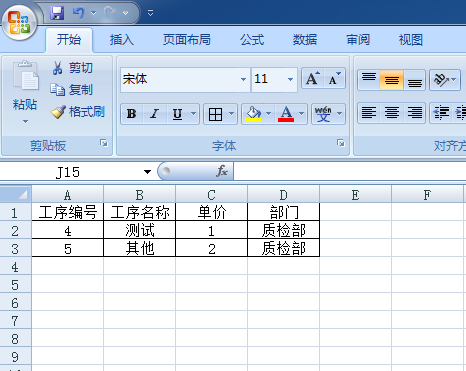Undo the last action
The width and height of the screenshot is (466, 371).
coord(78,13)
